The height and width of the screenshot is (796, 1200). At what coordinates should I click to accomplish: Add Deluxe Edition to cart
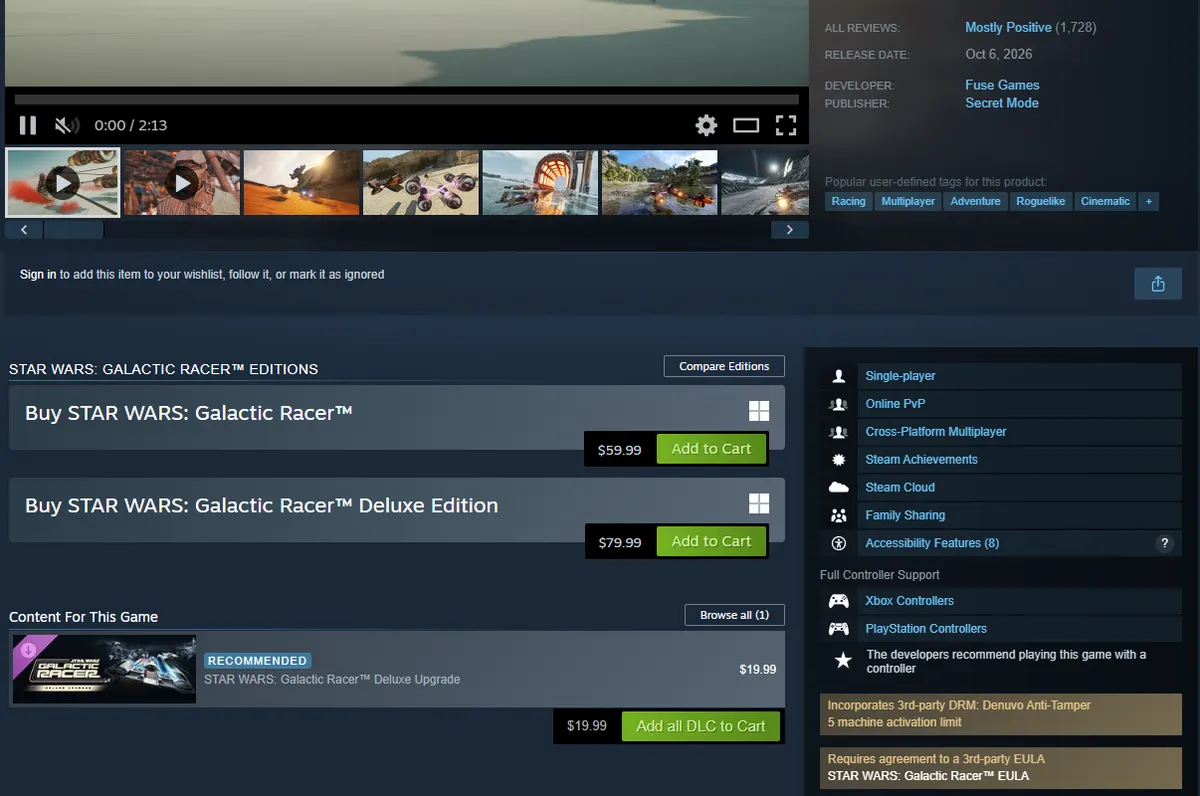coord(711,541)
